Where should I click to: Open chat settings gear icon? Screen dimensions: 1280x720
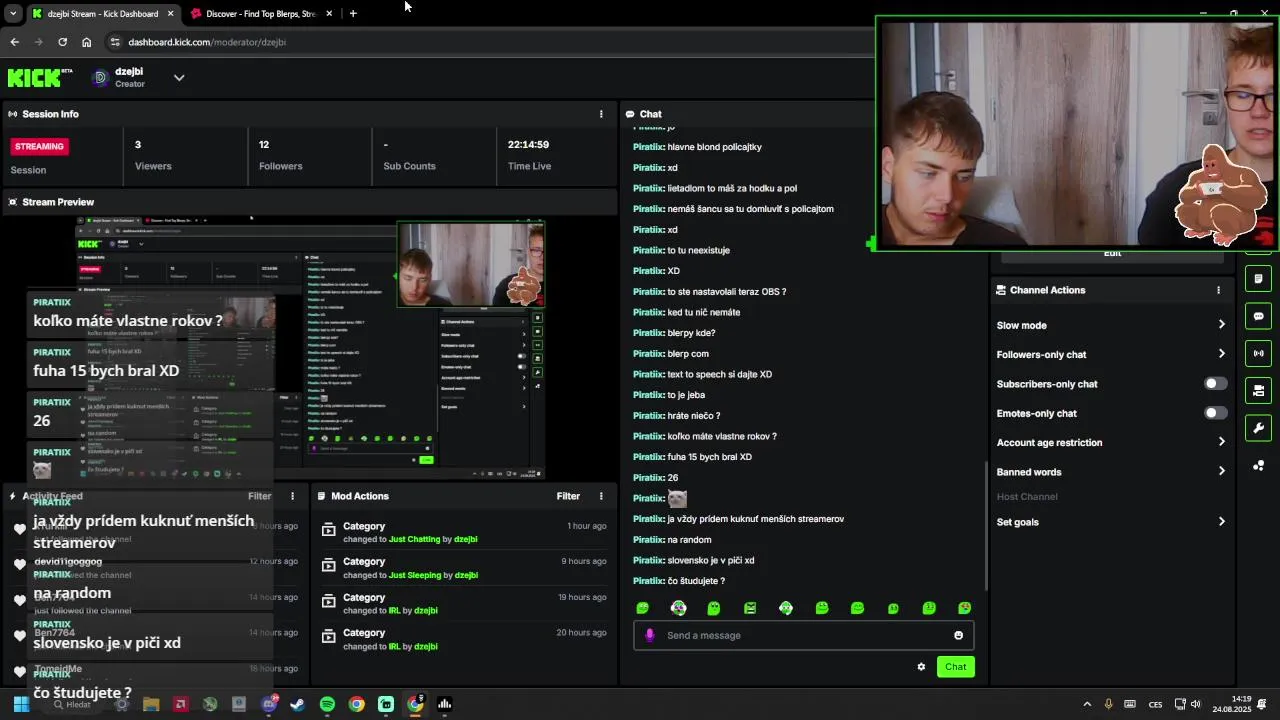pos(921,667)
